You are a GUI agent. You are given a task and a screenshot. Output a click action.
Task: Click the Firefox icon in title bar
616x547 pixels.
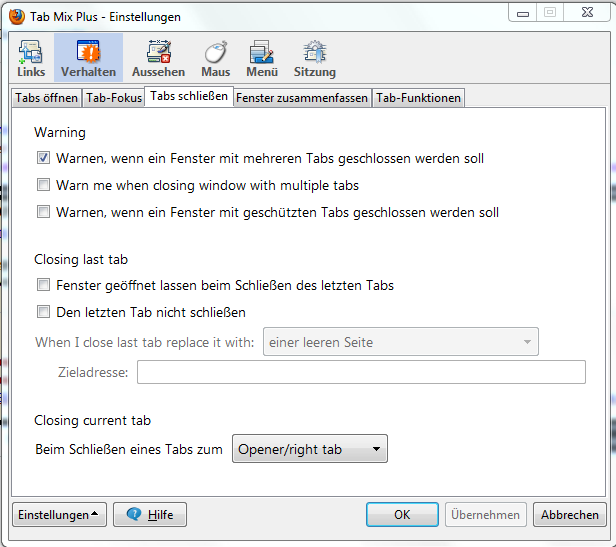(x=16, y=17)
